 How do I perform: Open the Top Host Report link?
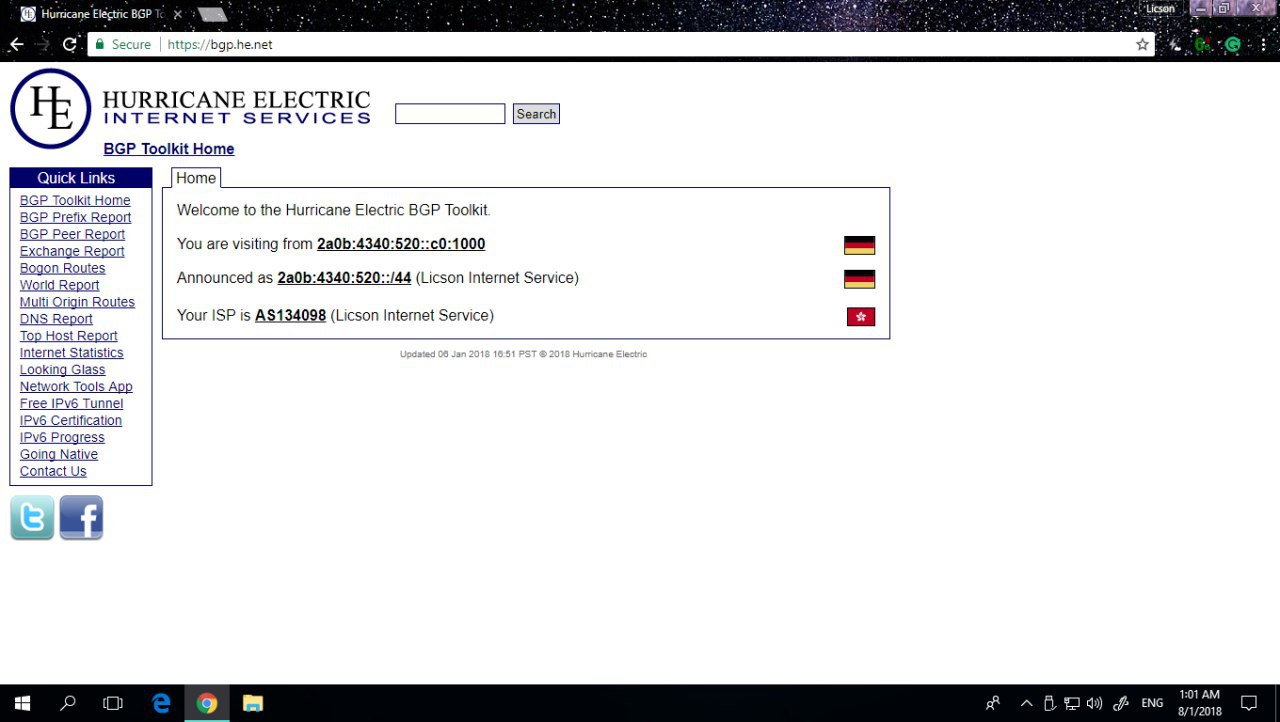tap(69, 336)
